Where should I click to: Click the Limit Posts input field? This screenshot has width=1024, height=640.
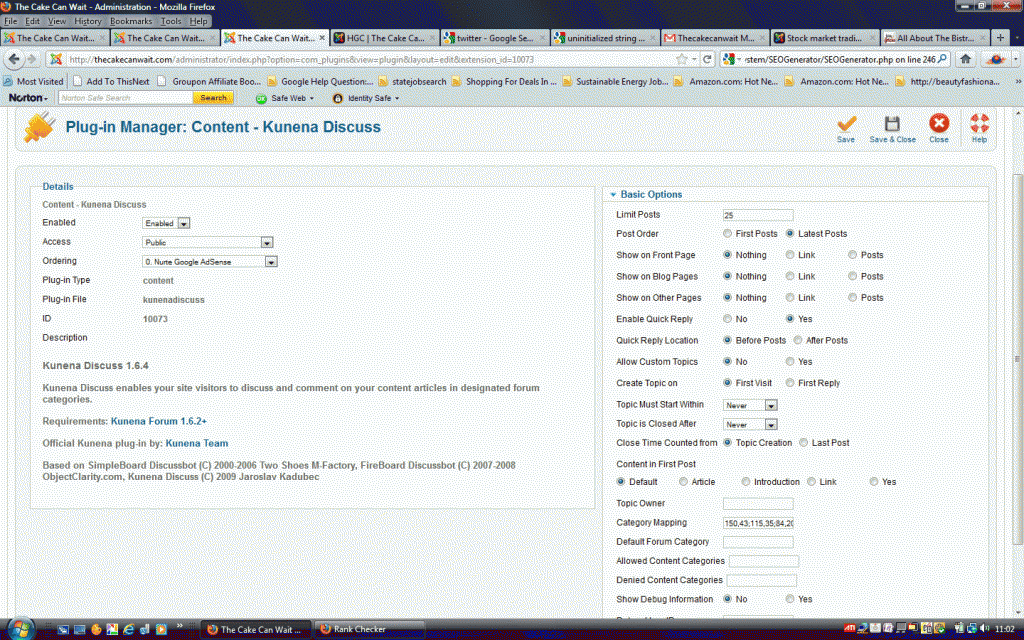[x=757, y=215]
